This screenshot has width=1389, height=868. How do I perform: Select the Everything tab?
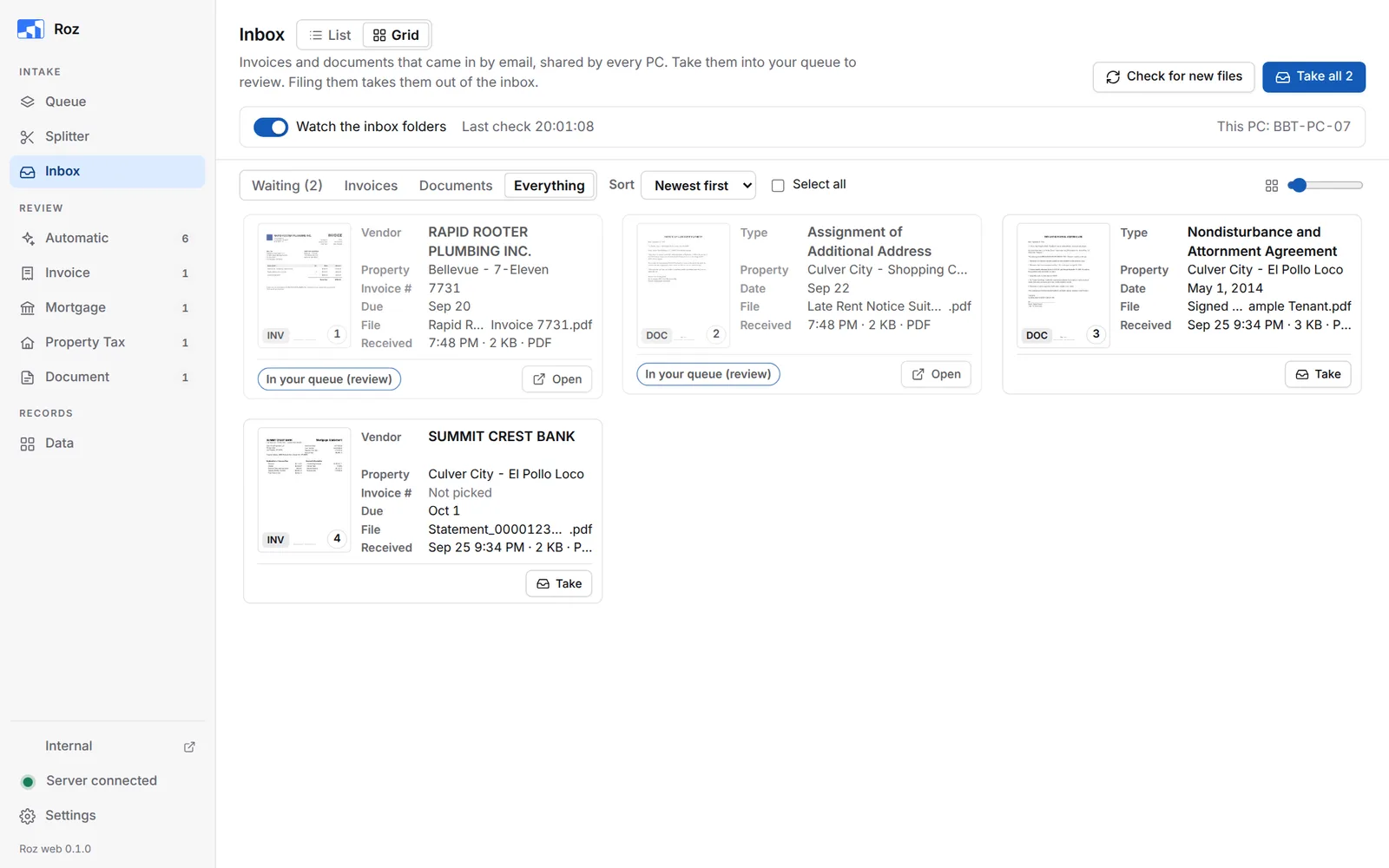(550, 185)
